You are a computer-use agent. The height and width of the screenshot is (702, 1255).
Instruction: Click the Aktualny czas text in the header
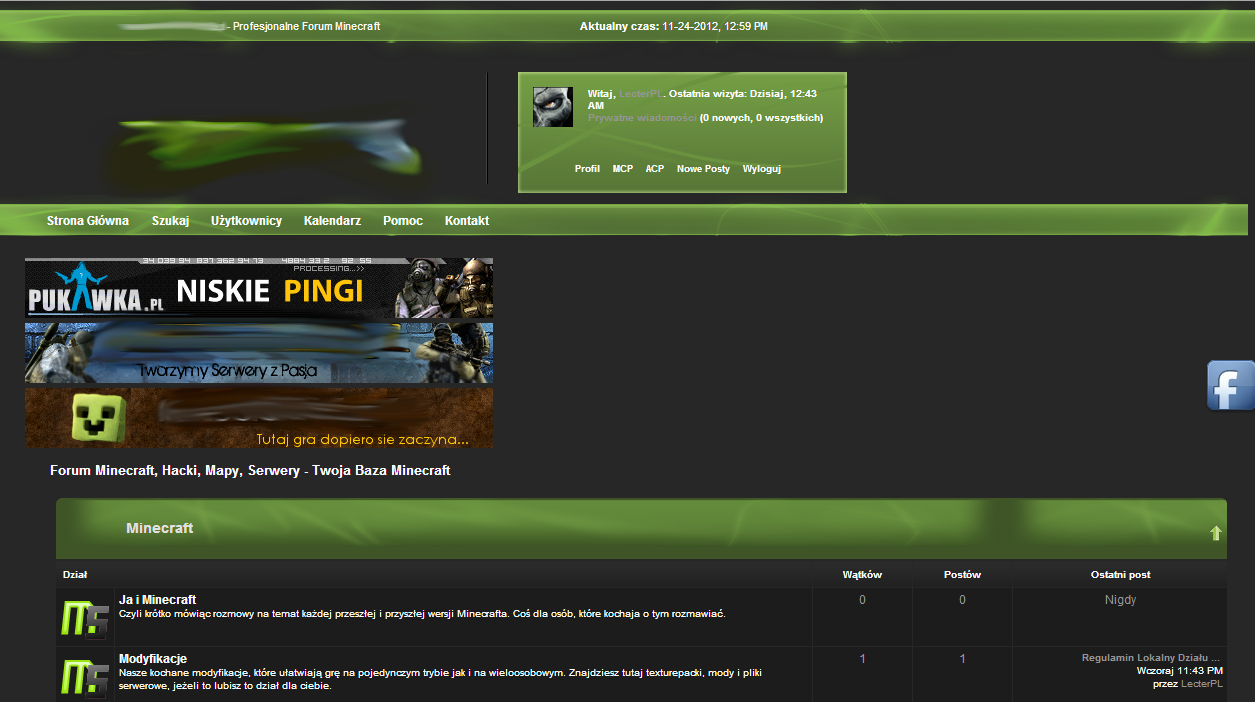coord(674,26)
